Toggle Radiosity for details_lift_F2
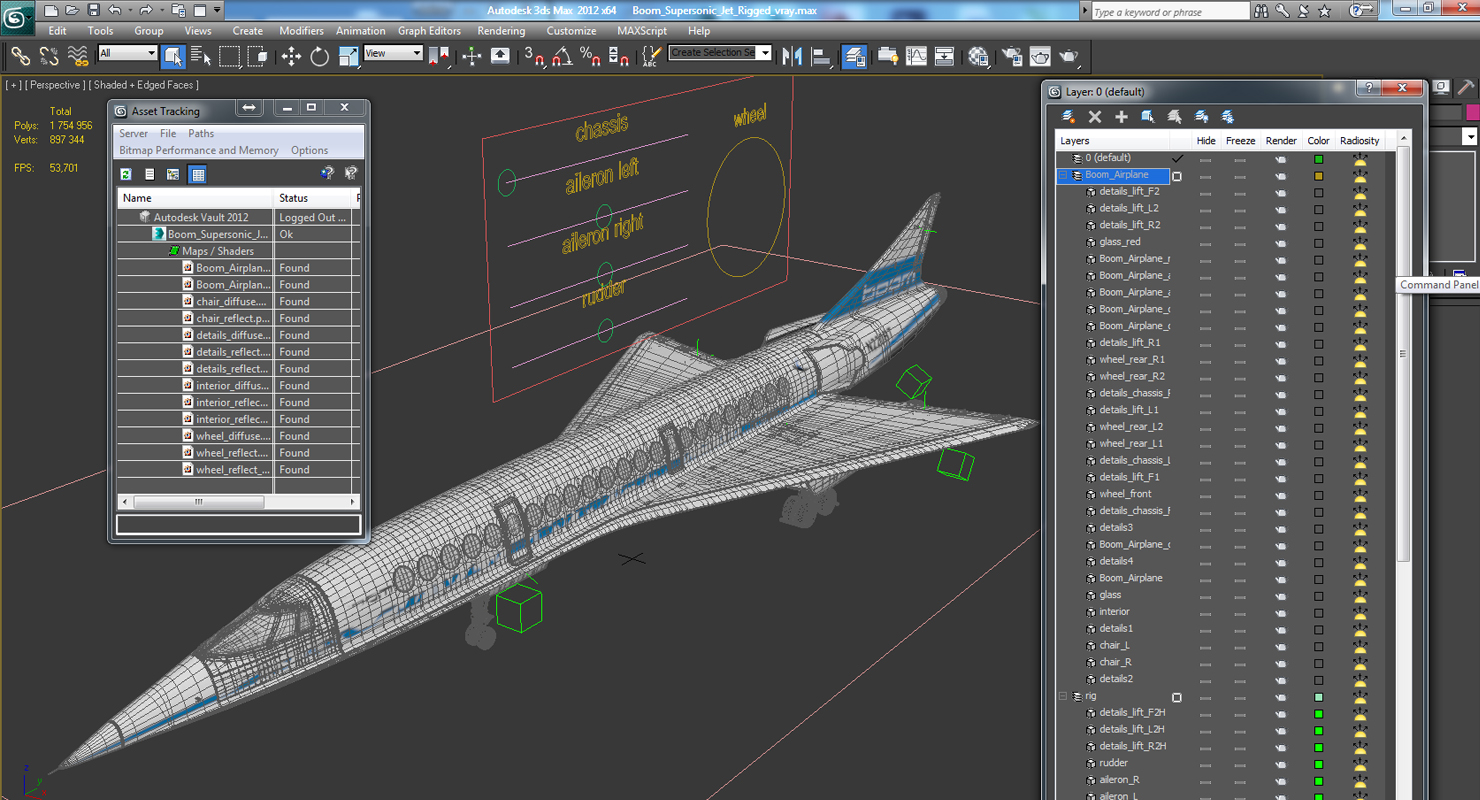The height and width of the screenshot is (800, 1480). coord(1359,192)
